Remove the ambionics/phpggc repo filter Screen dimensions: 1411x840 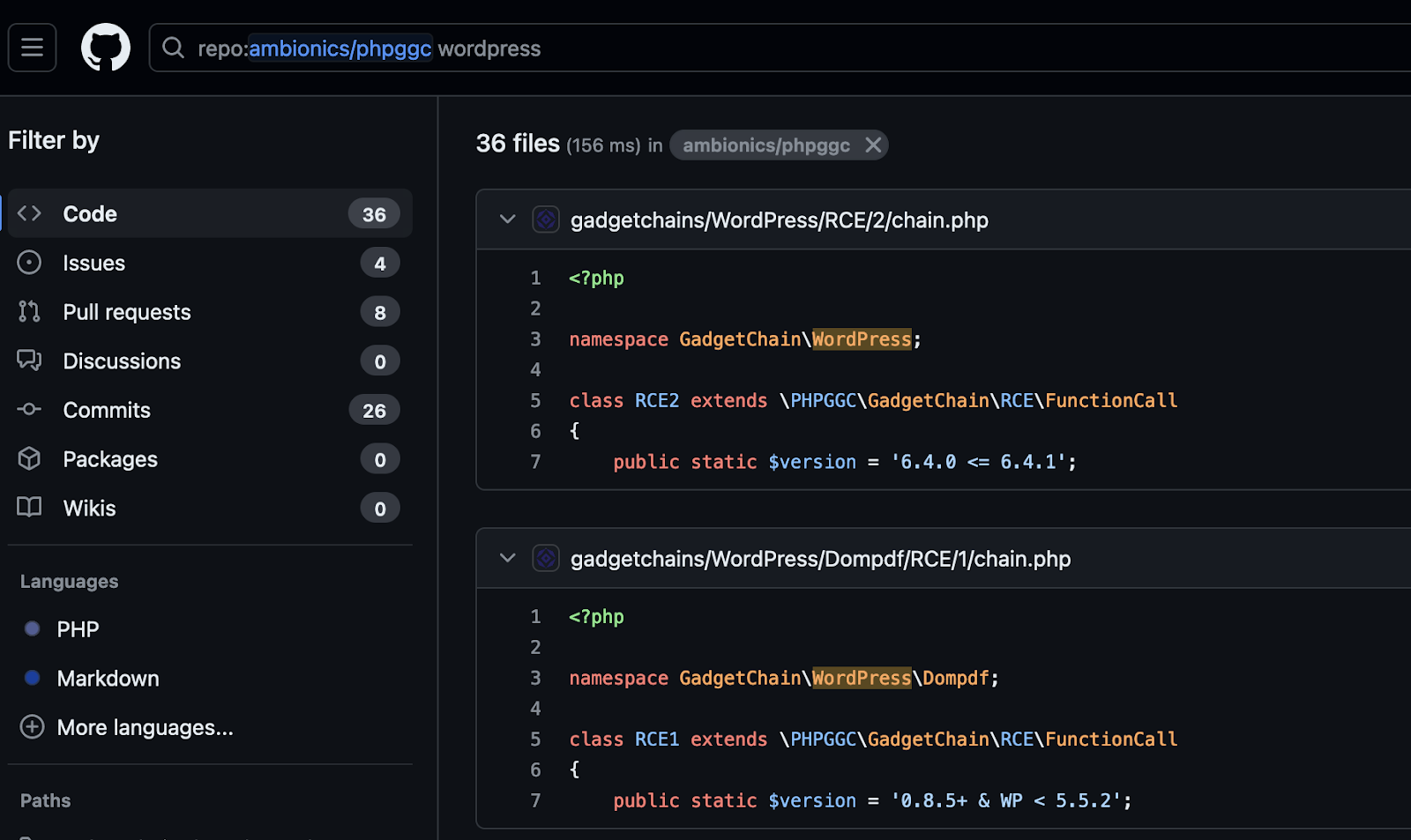pyautogui.click(x=873, y=145)
